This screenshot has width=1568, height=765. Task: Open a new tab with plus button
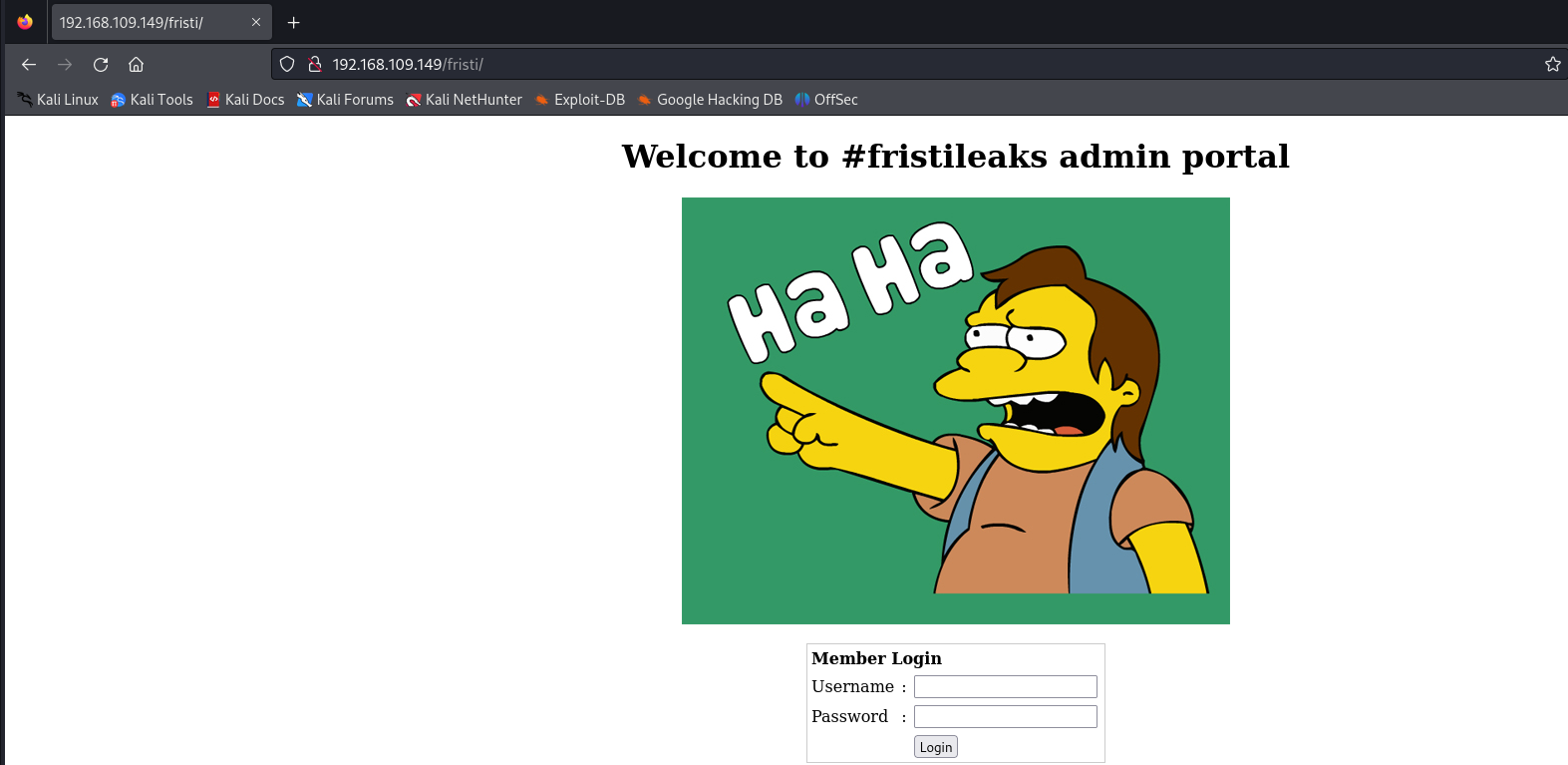293,22
